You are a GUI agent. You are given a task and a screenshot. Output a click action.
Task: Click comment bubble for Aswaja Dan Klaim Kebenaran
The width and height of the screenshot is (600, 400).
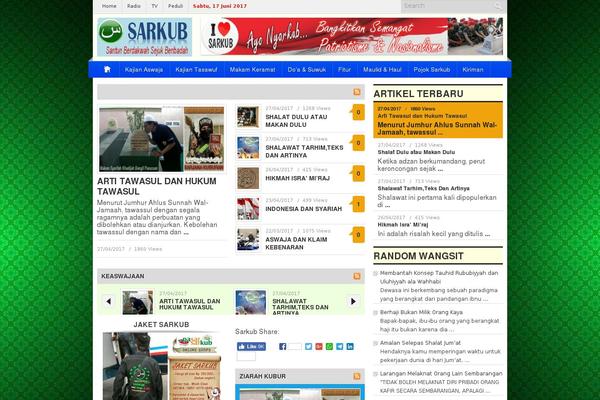(x=357, y=235)
